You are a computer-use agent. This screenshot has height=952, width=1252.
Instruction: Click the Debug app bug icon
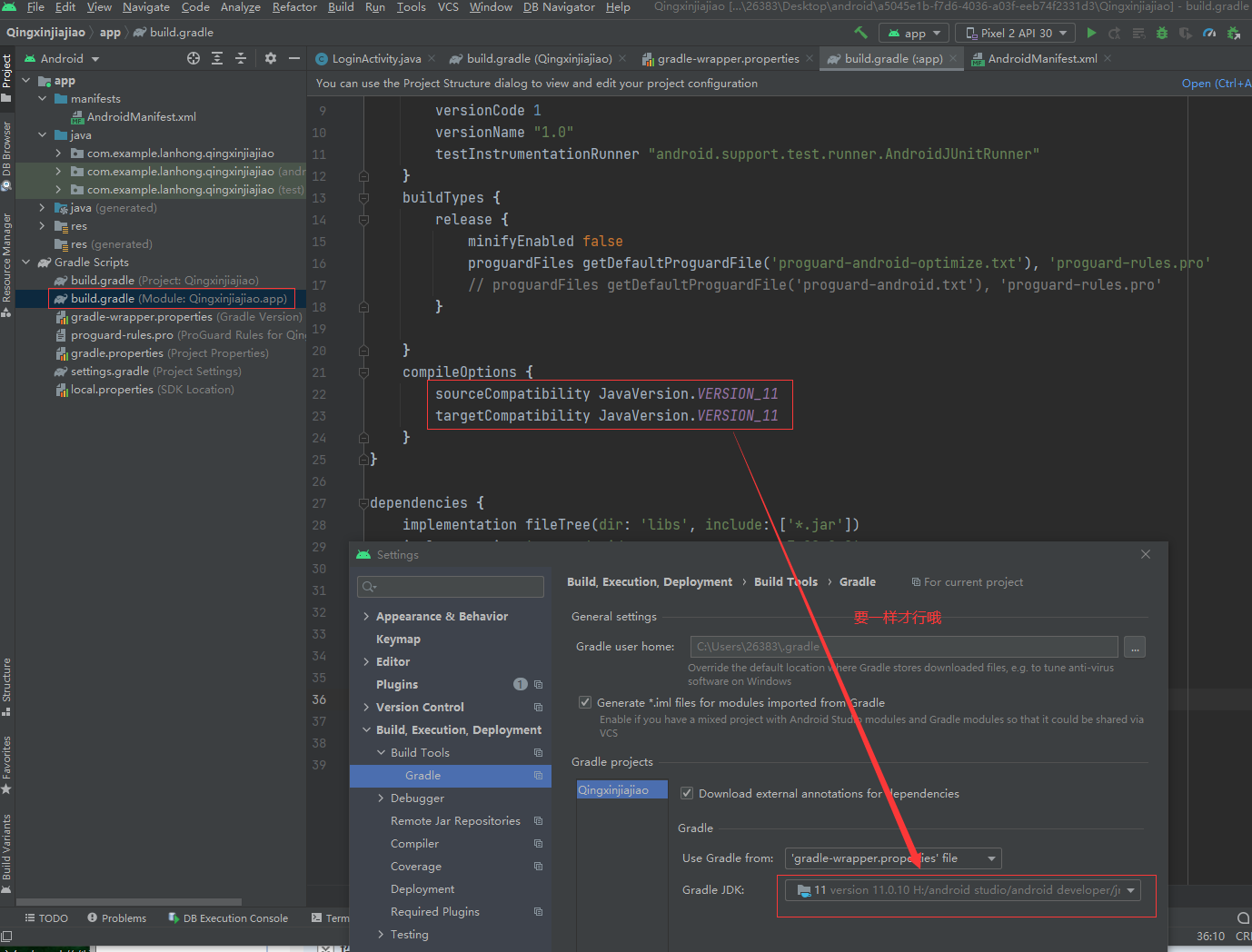(1161, 33)
